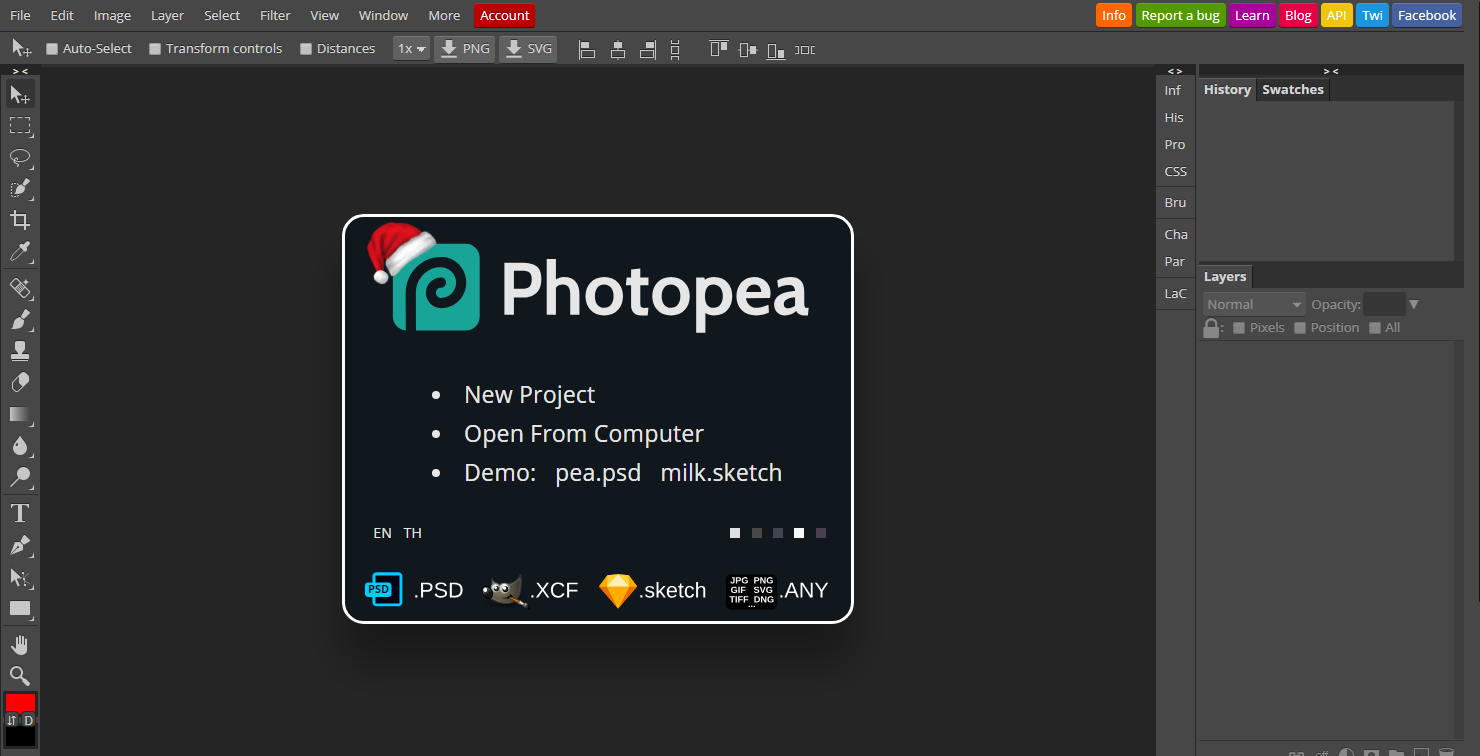Select the Dodge tool
This screenshot has width=1480, height=756.
pos(20,476)
